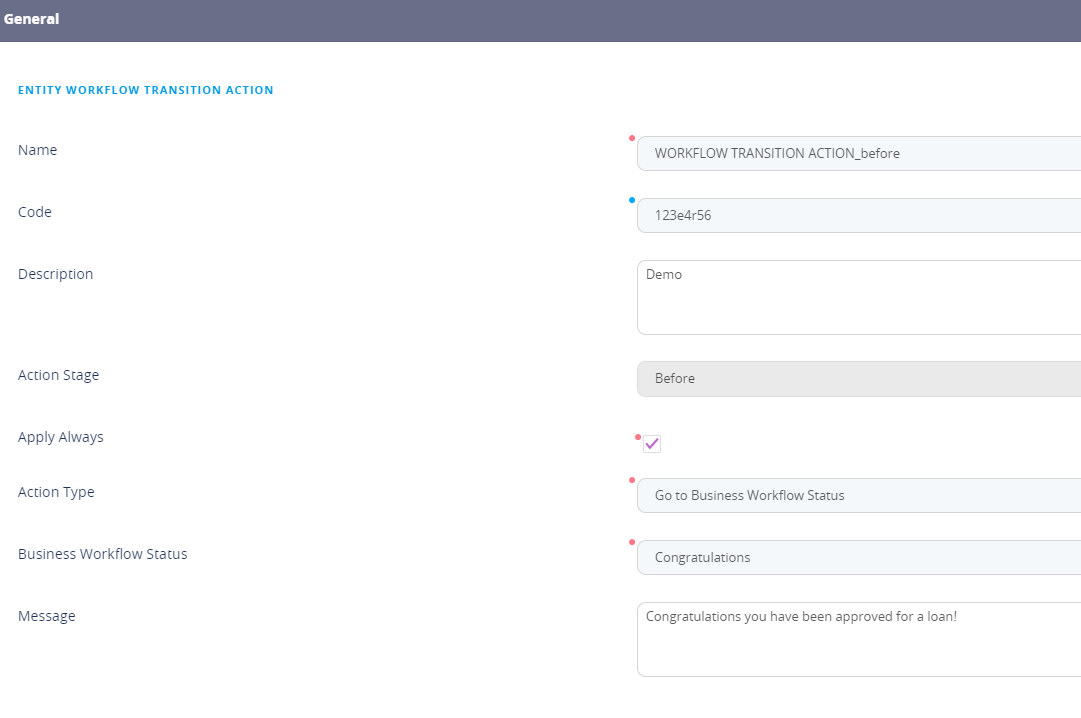The image size is (1081, 718).
Task: Click the blue marker beside Code field
Action: coord(632,200)
